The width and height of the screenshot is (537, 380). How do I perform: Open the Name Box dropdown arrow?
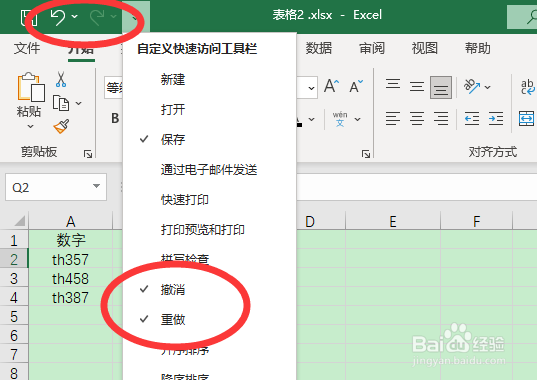(x=97, y=186)
